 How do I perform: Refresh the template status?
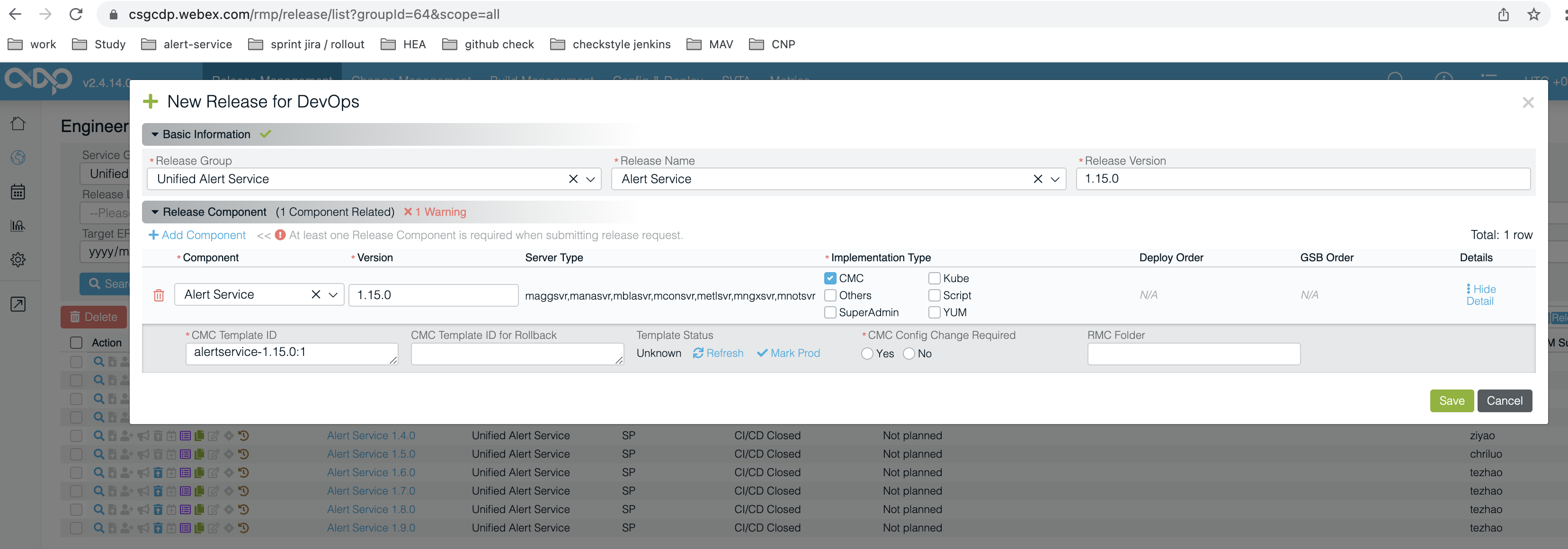[718, 353]
